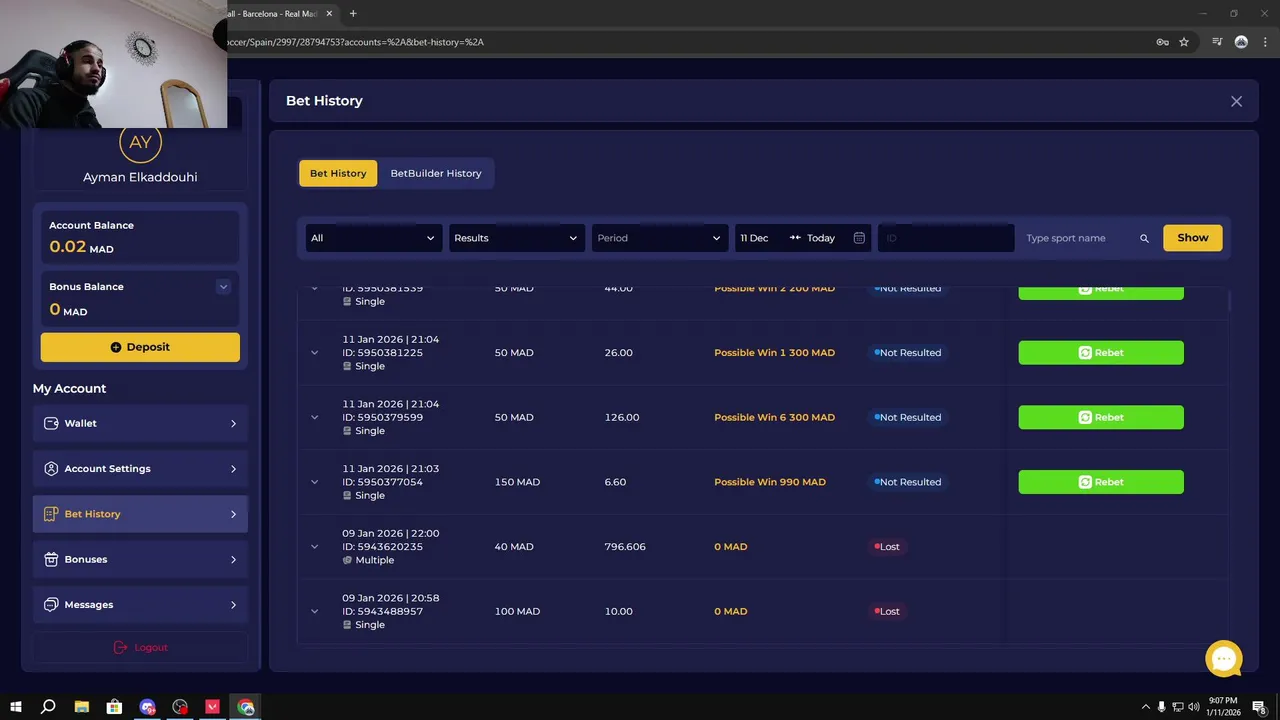Click the search magnifier in sport name field
Viewport: 1280px width, 720px height.
click(x=1144, y=238)
